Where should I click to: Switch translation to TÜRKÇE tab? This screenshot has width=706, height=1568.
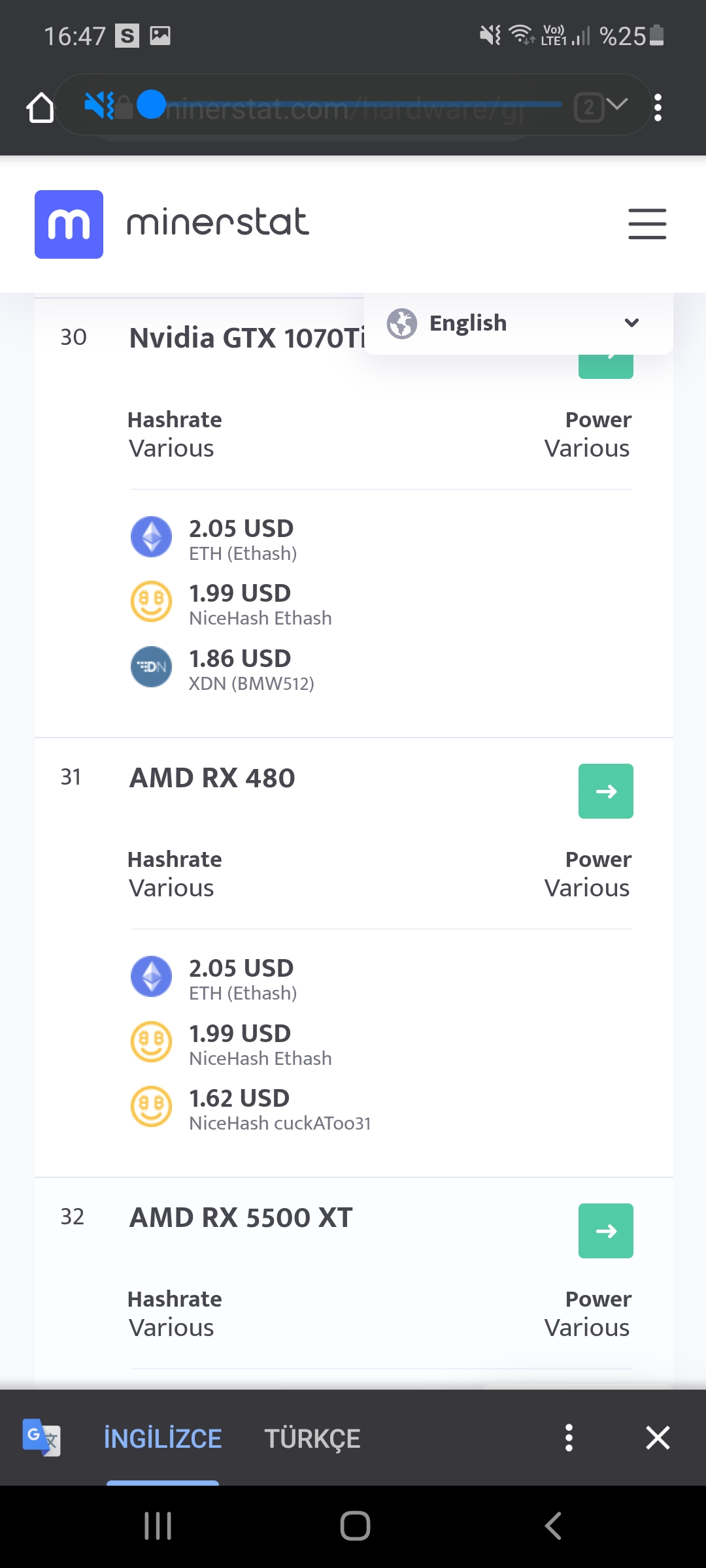[312, 1439]
